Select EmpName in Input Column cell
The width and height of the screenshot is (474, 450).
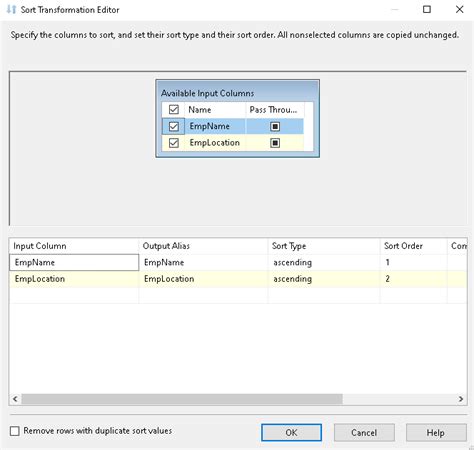(x=74, y=262)
